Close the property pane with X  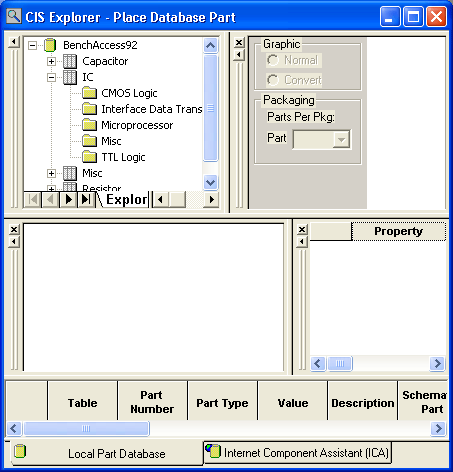[302, 229]
